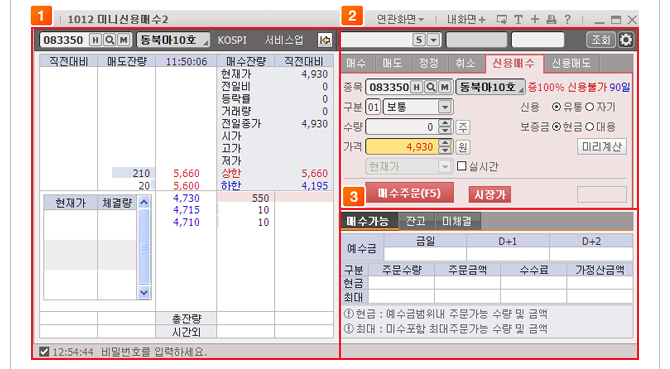Click the 조회 button
The image size is (670, 369).
coord(601,40)
